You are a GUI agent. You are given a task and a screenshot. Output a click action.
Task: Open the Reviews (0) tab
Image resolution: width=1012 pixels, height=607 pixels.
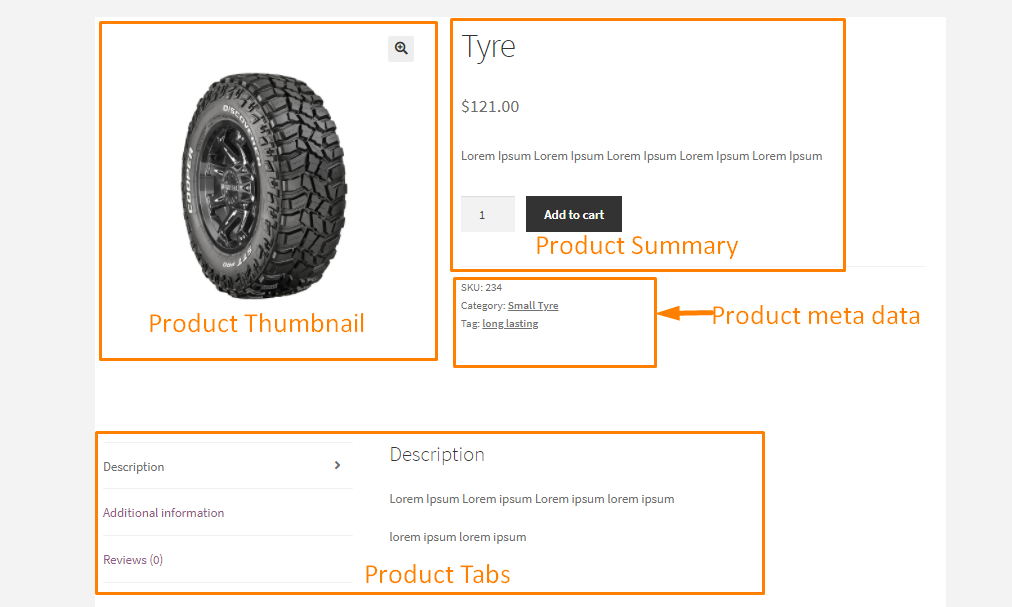(133, 560)
